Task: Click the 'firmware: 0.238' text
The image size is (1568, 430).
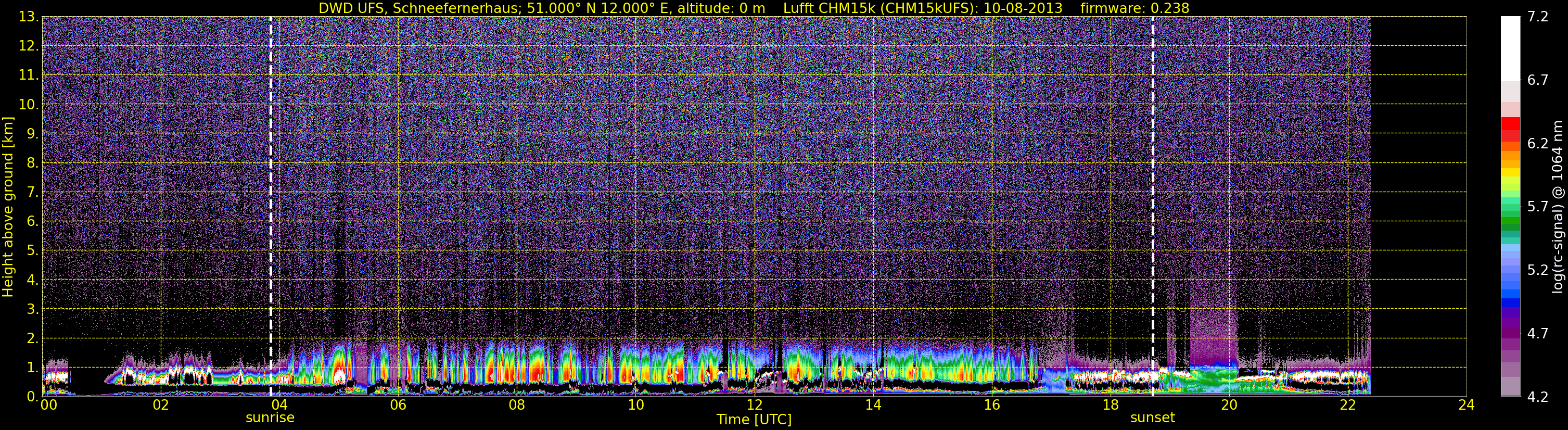Action: coord(1134,8)
